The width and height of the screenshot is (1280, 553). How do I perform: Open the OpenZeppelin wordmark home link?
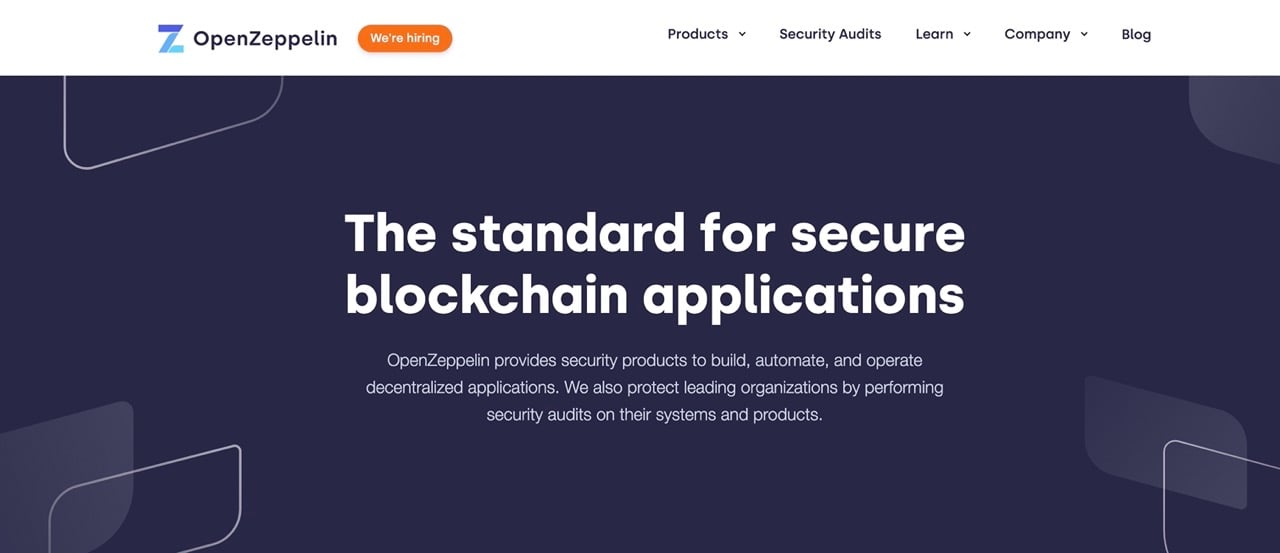265,39
